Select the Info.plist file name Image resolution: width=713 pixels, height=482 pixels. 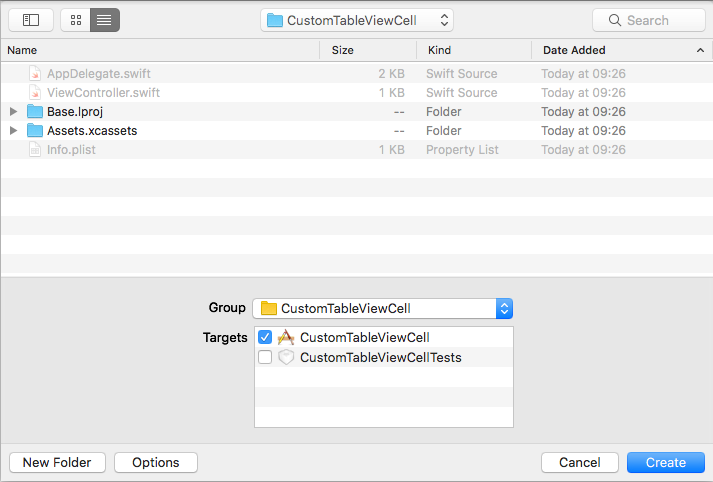pos(71,150)
